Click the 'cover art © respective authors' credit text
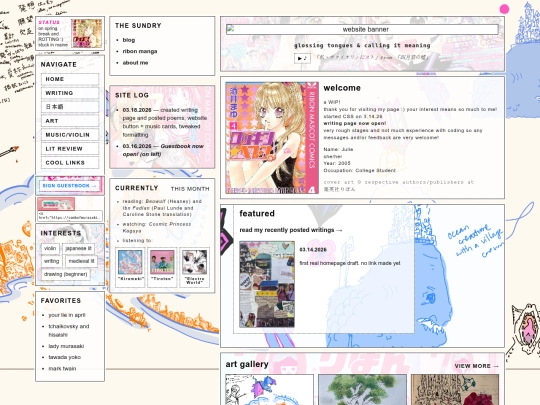This screenshot has width=540, height=405. [398, 185]
